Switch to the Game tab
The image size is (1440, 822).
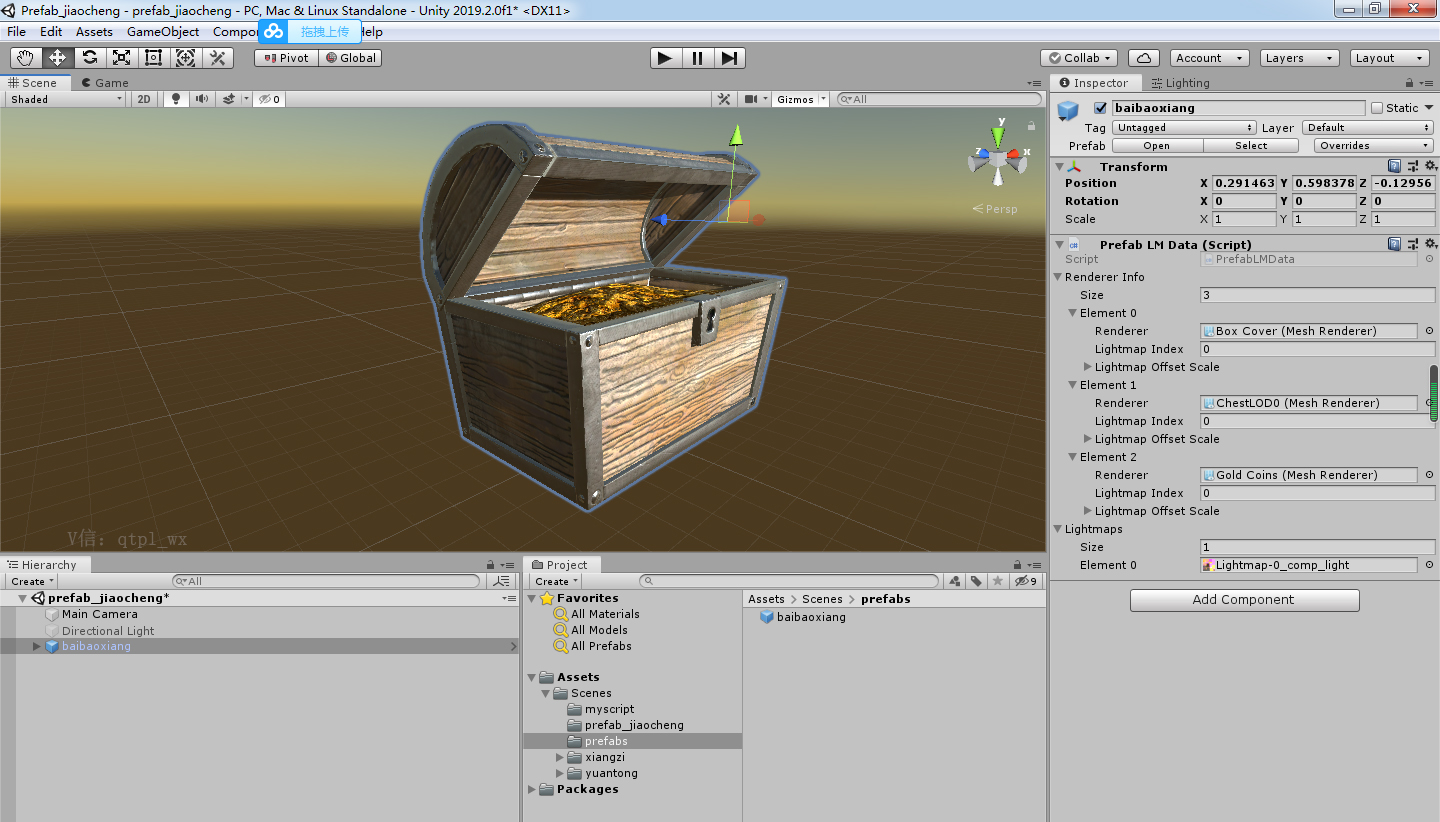104,83
